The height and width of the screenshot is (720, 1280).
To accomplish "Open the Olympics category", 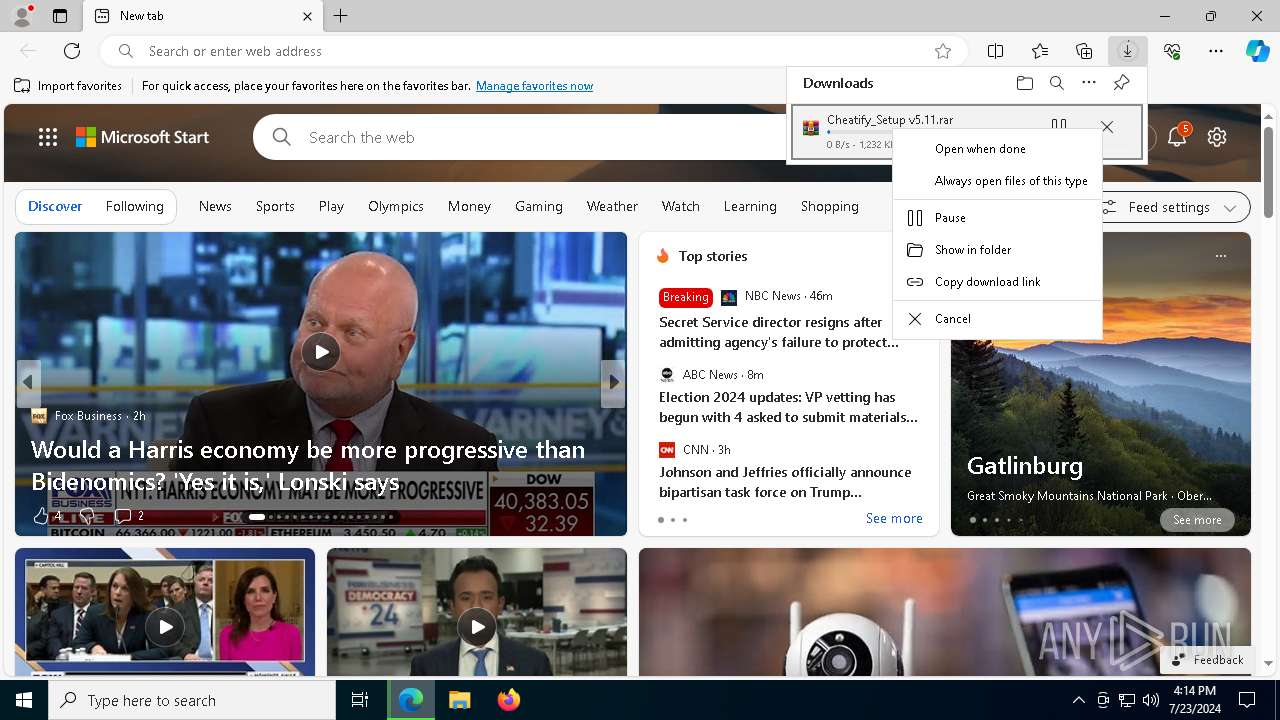I will pos(396,206).
